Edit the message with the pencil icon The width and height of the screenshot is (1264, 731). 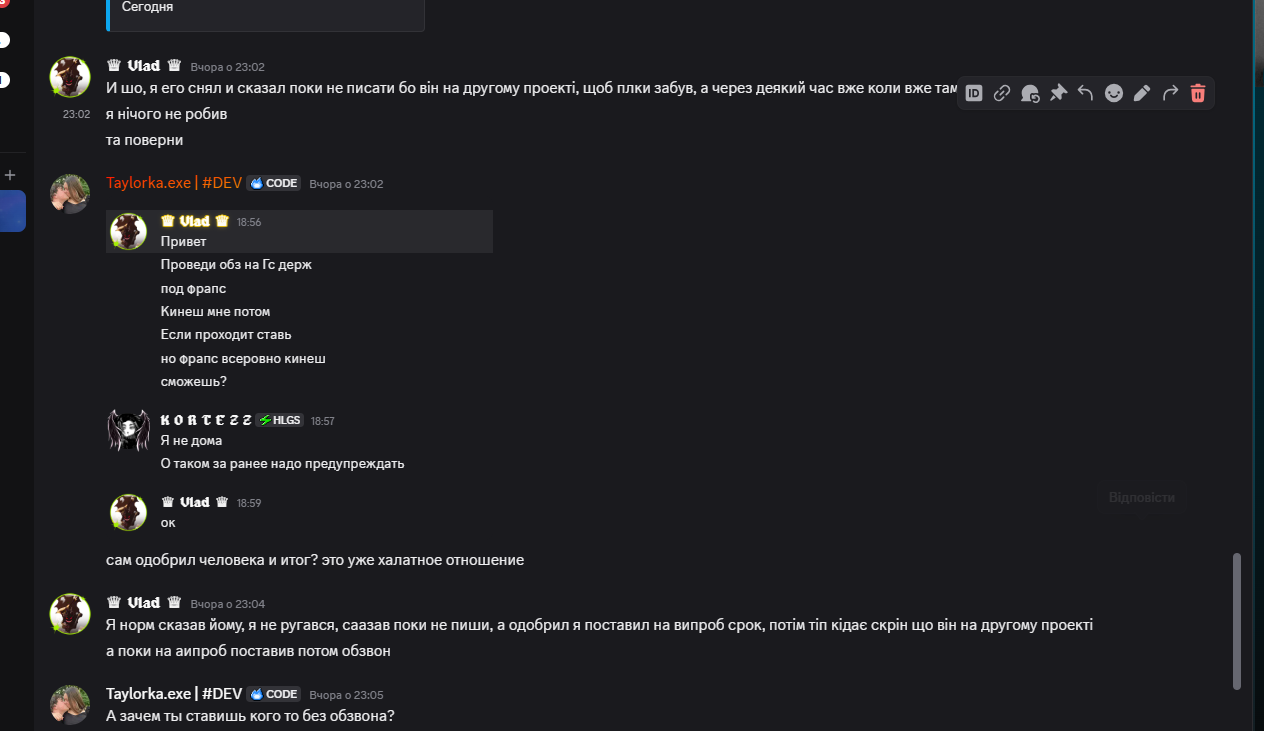tap(1142, 93)
